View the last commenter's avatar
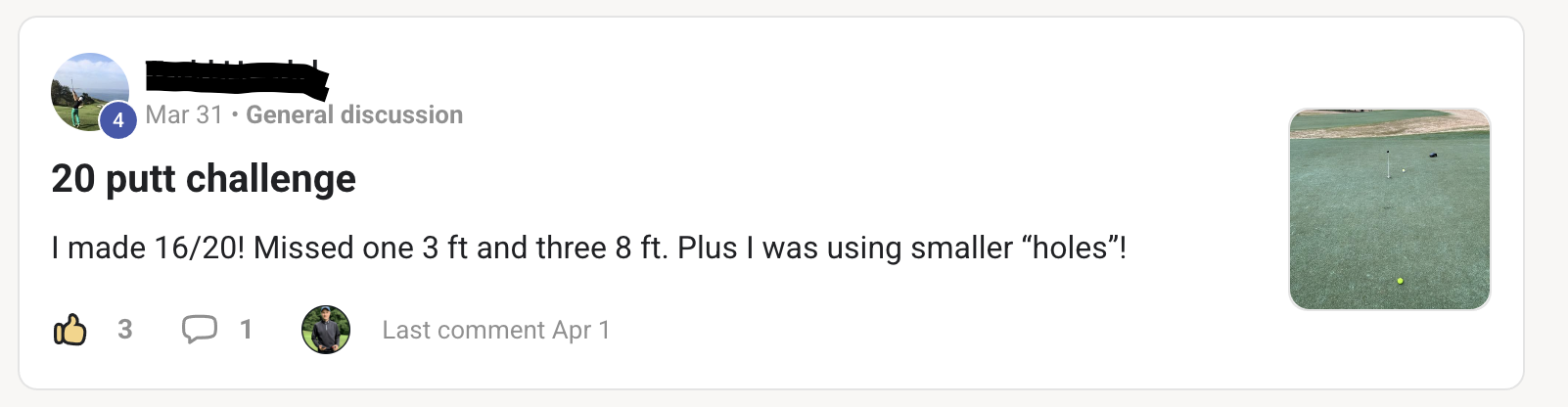The image size is (1568, 407). [x=326, y=330]
